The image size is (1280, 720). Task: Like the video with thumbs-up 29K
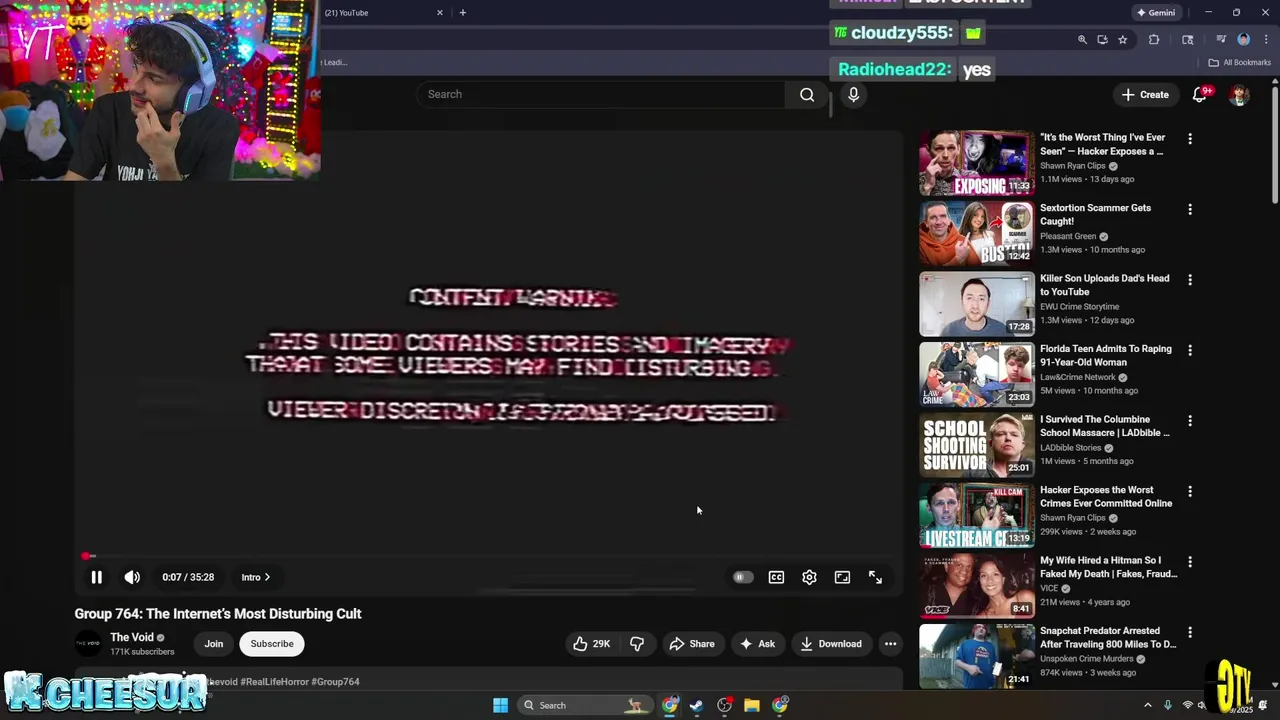pyautogui.click(x=591, y=644)
